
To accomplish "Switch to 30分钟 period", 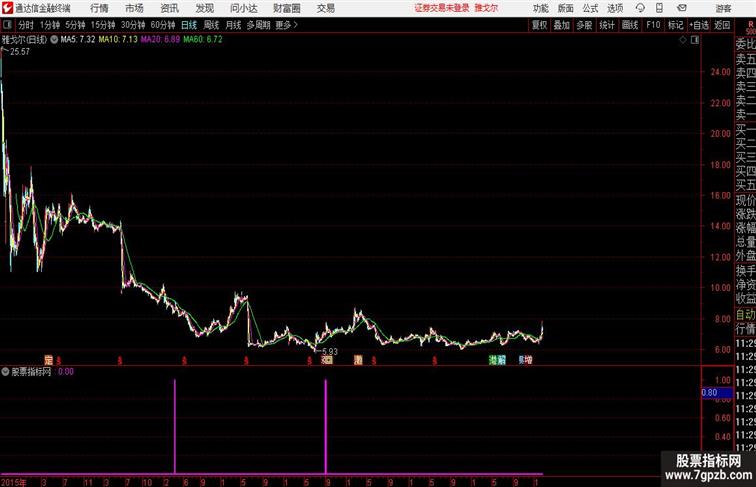I will pyautogui.click(x=133, y=25).
